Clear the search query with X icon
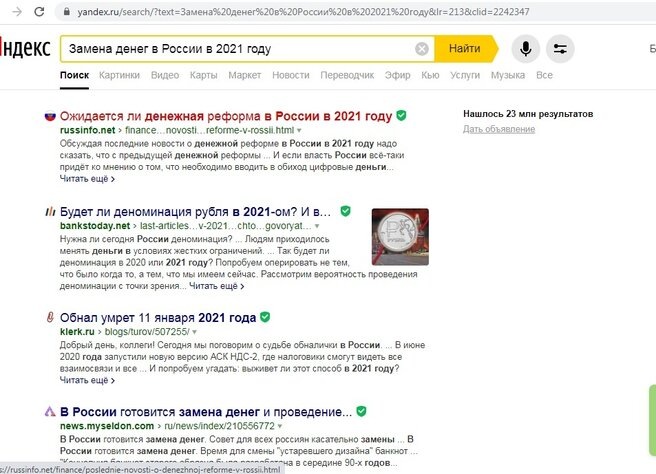 click(422, 49)
